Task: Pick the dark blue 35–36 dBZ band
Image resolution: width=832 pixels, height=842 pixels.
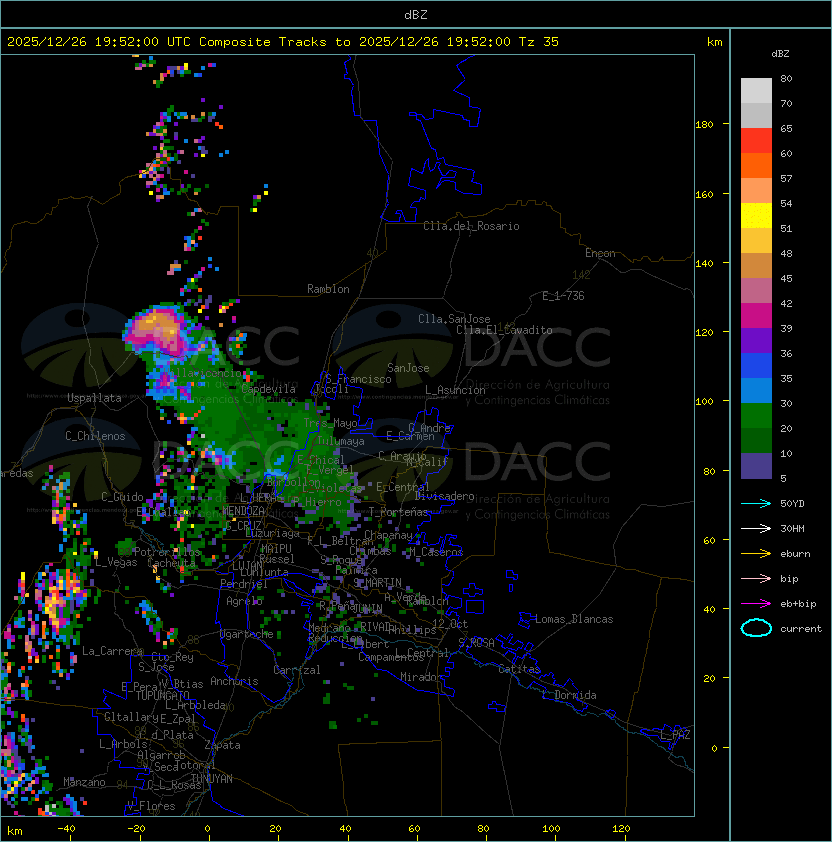Action: click(x=756, y=366)
